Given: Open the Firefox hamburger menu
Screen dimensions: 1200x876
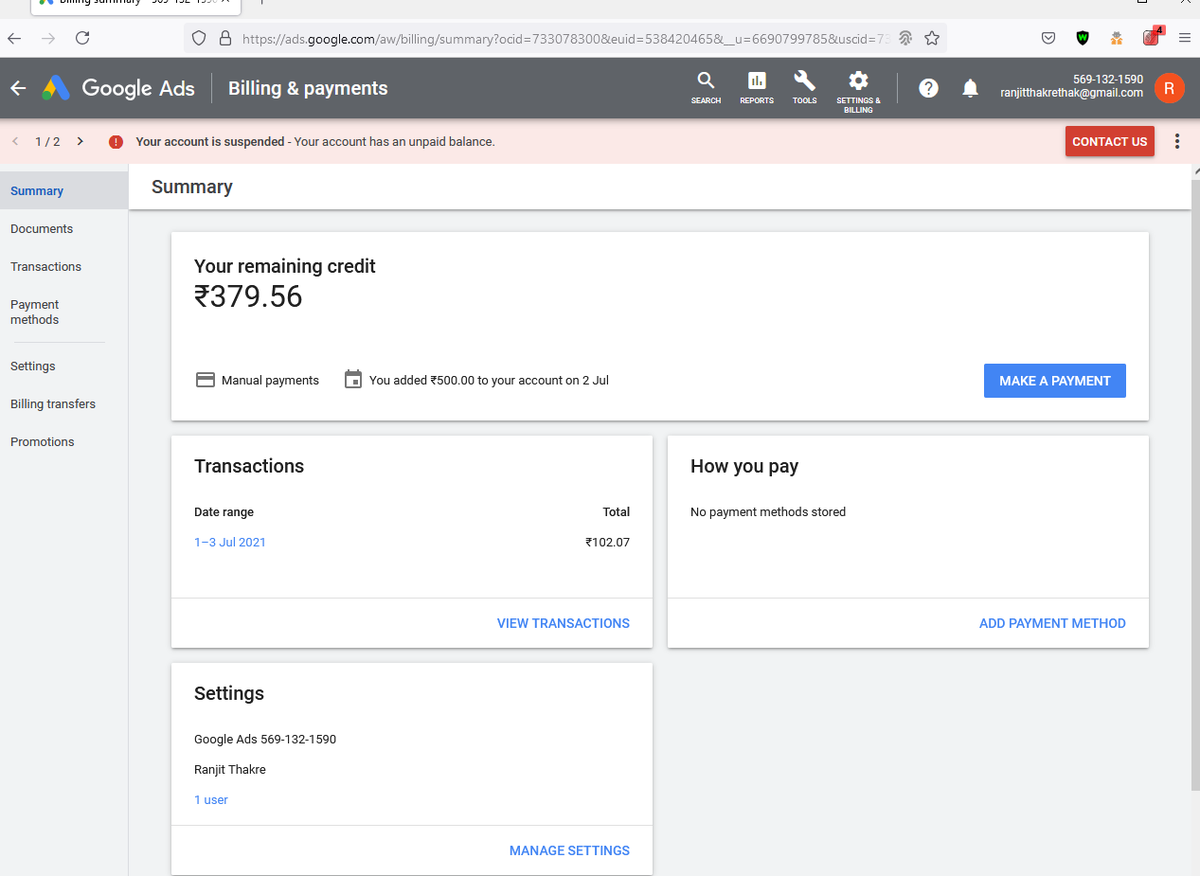Looking at the screenshot, I should pos(1184,38).
